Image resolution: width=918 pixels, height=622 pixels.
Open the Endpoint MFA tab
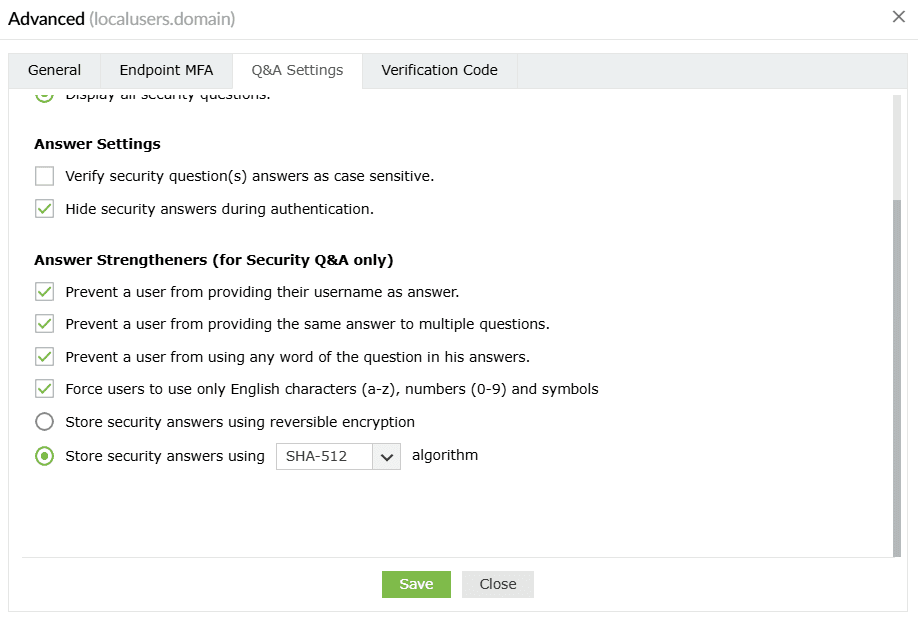166,70
